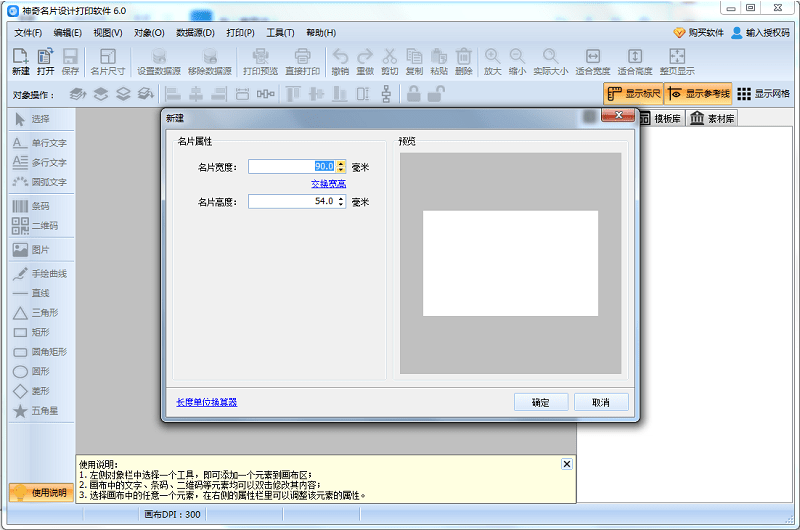Click the Print preview (打印预览) icon

[x=260, y=61]
